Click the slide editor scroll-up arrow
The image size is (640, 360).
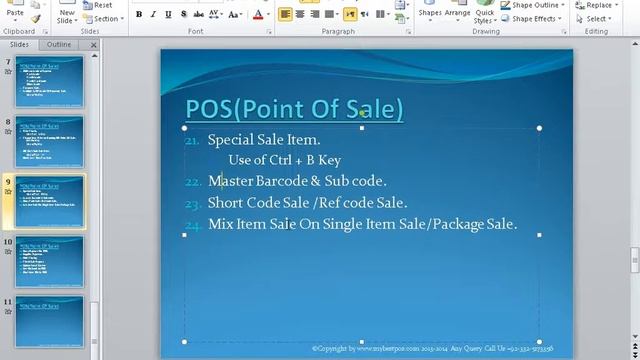point(635,44)
